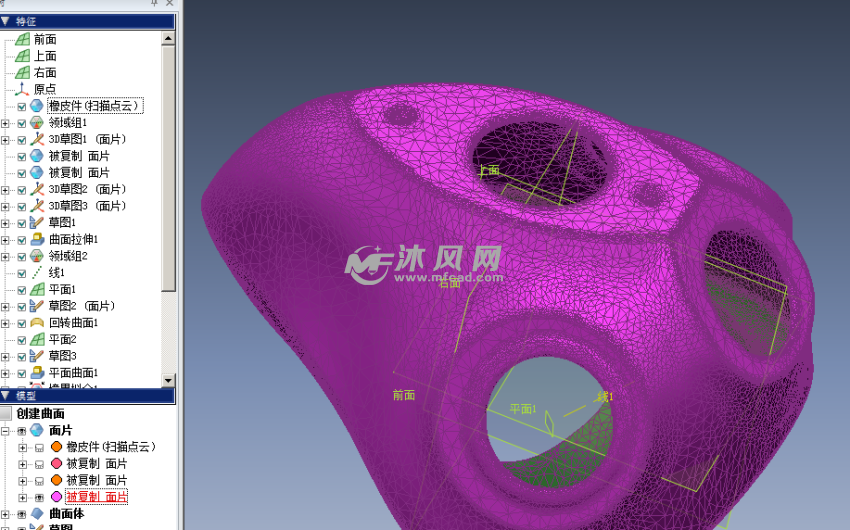Click the feature tree scrollbar down arrow

pos(169,380)
